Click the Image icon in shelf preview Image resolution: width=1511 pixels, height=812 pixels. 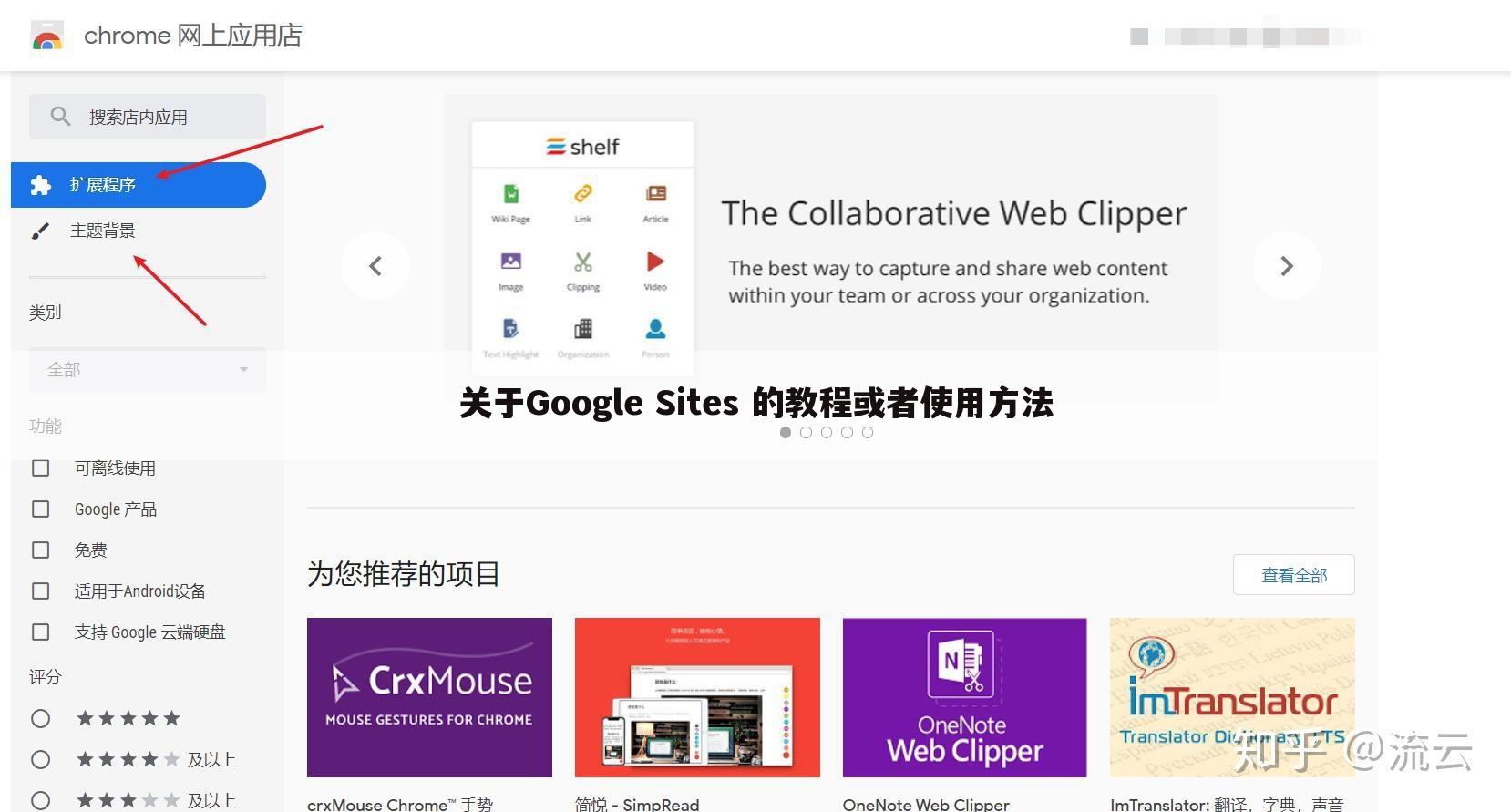coord(511,262)
